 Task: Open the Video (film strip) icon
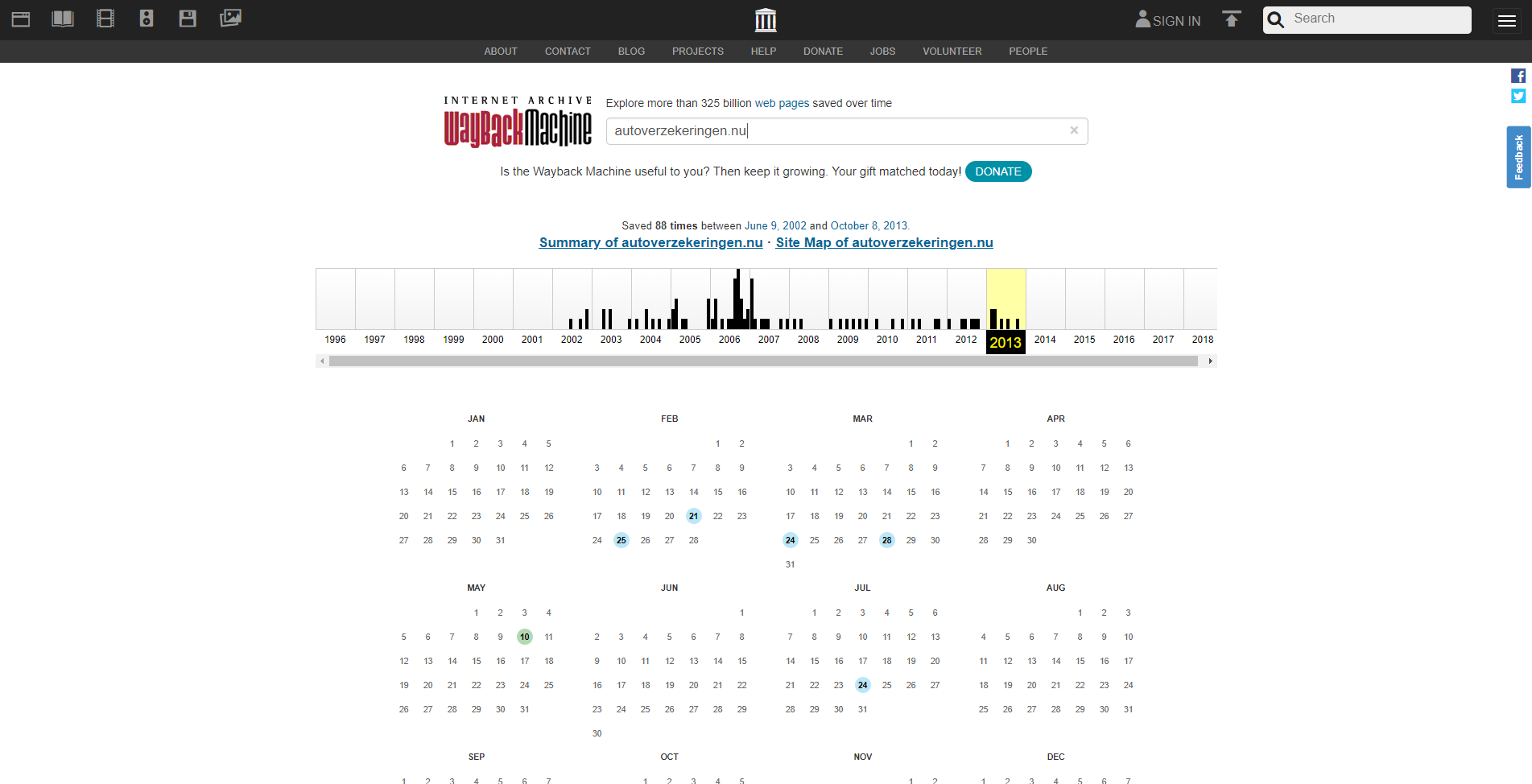(105, 19)
